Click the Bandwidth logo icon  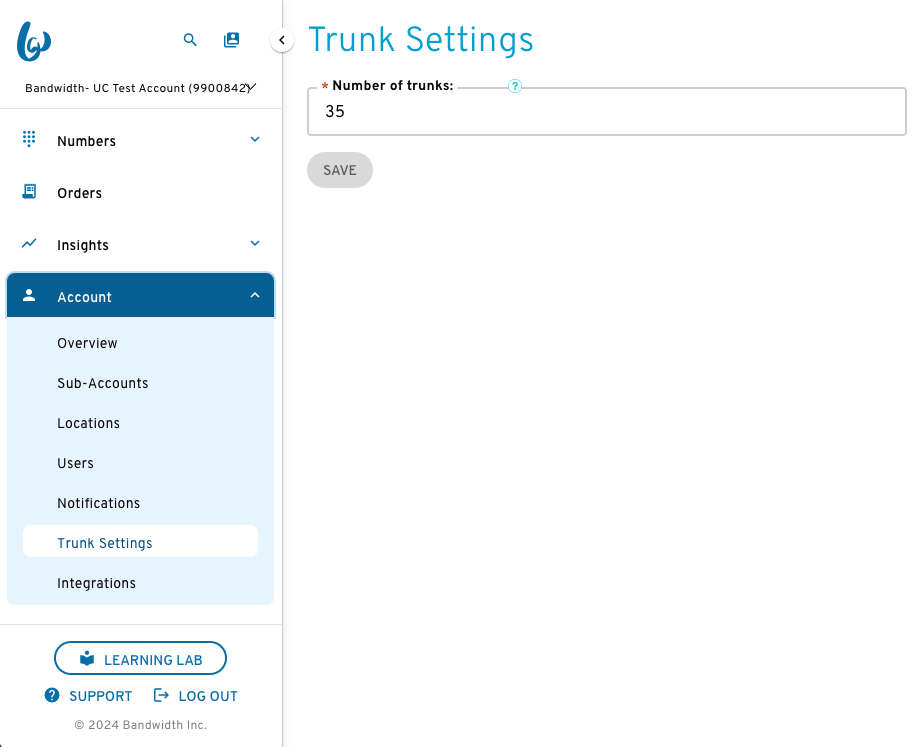[34, 41]
